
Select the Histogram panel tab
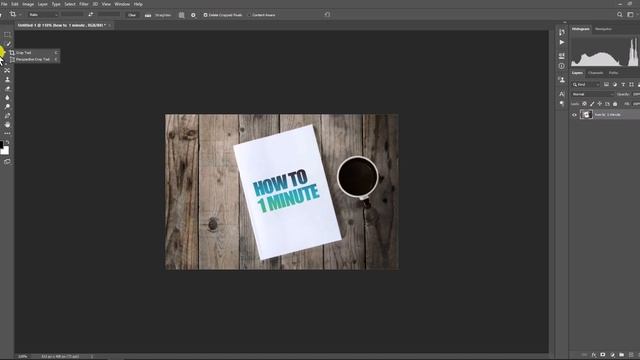click(x=580, y=29)
